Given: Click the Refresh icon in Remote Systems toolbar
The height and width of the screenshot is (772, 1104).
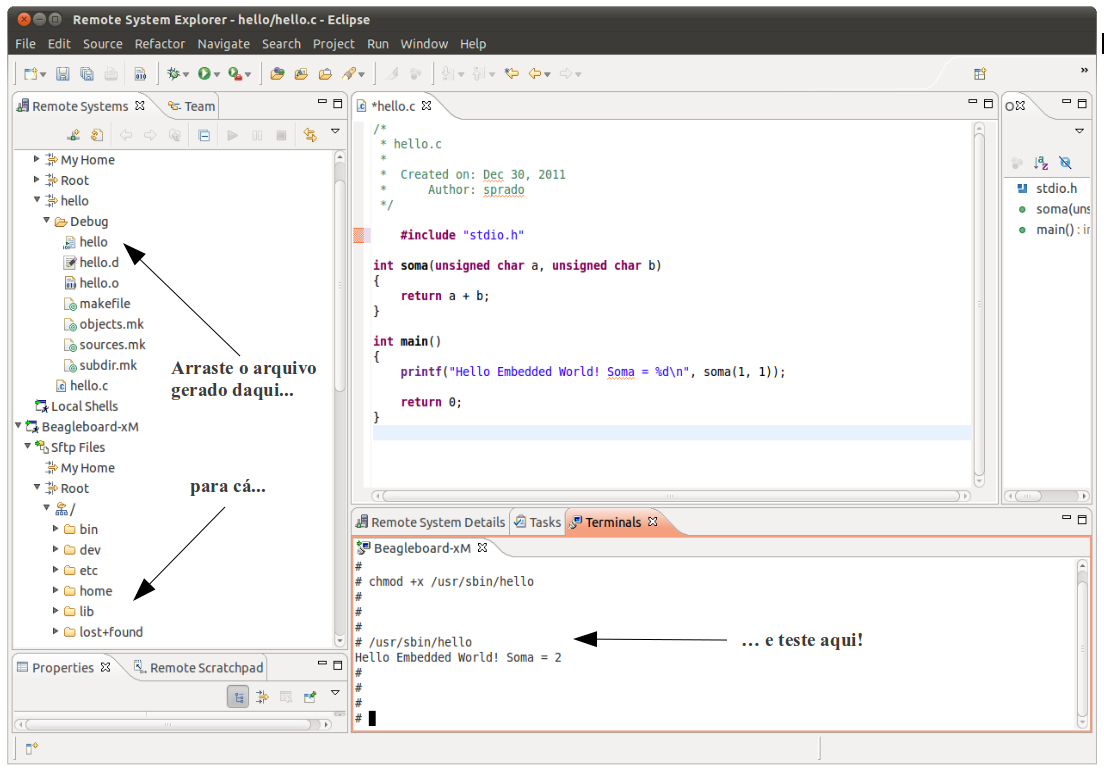Looking at the screenshot, I should coord(97,135).
